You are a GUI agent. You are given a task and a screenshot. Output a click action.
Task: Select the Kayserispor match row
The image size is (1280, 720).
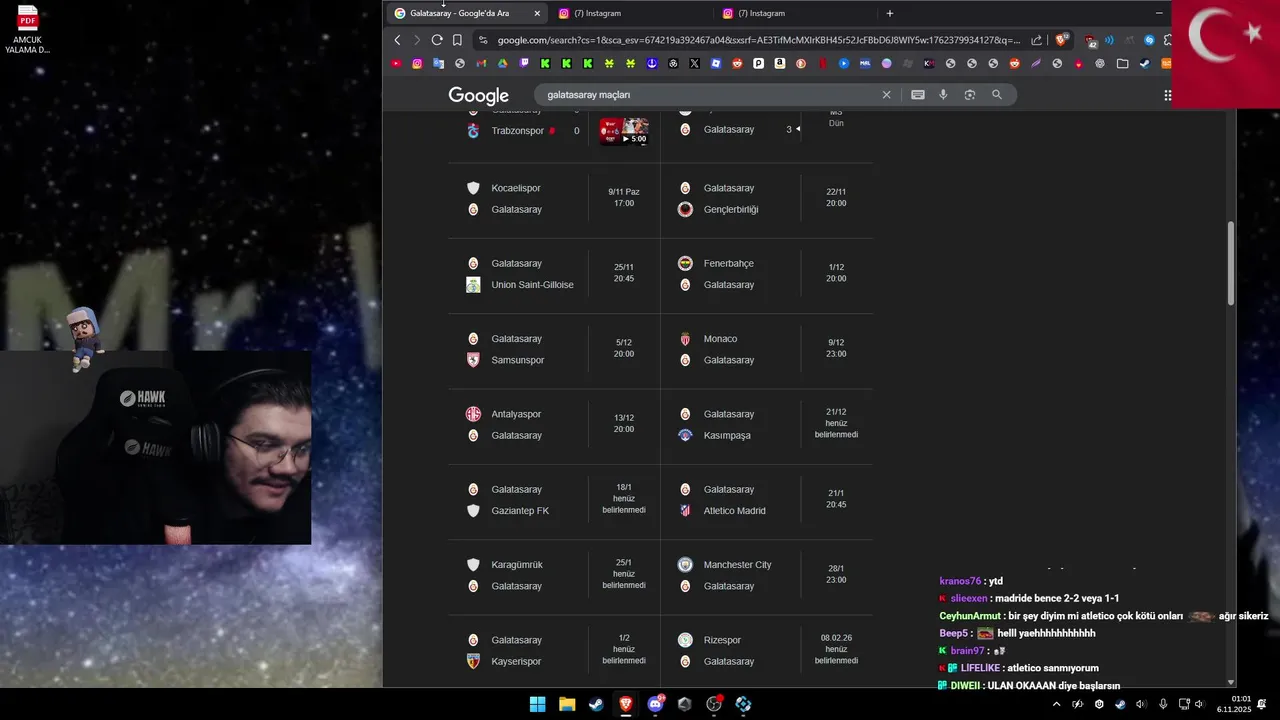(554, 650)
